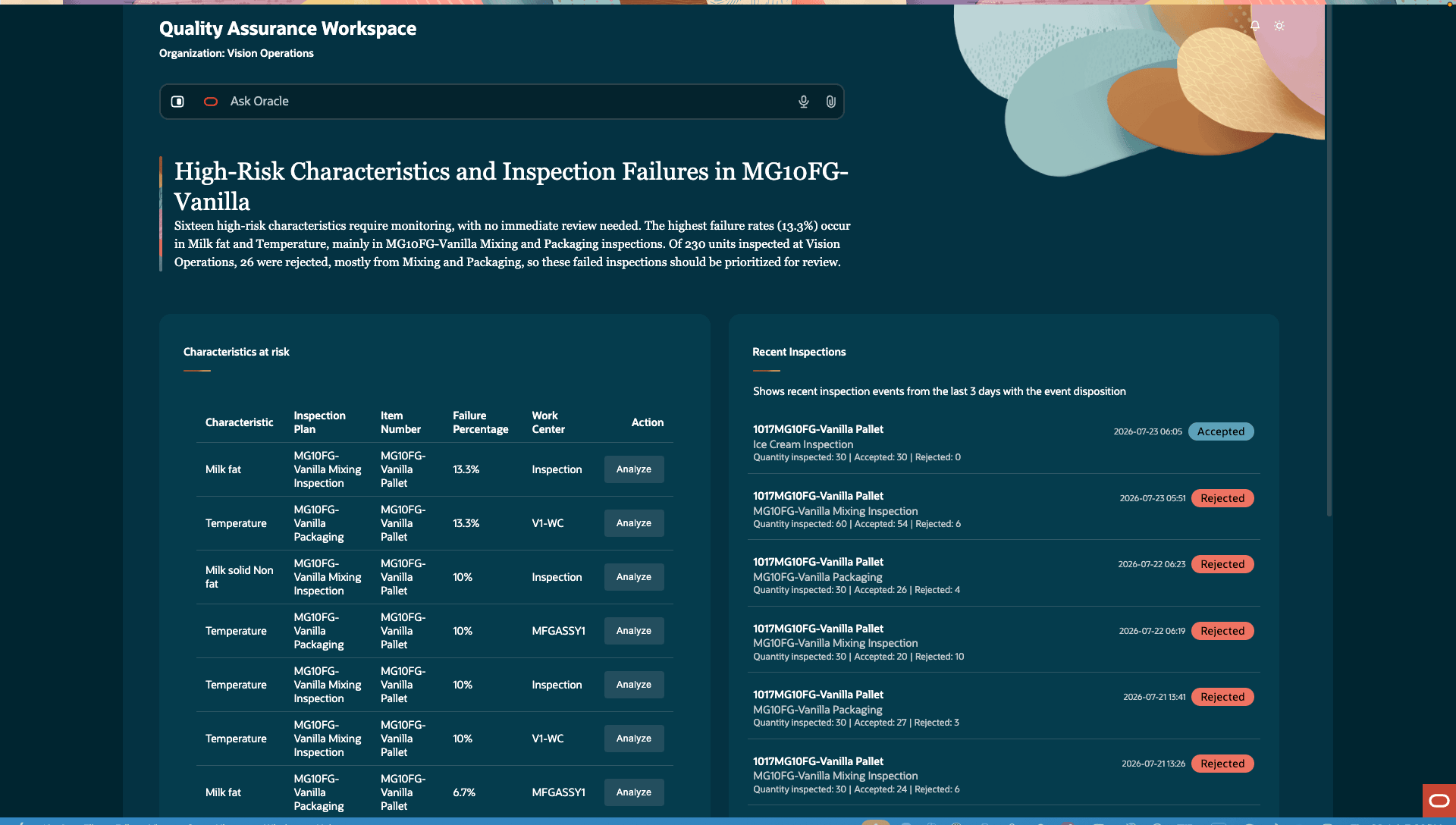This screenshot has height=825, width=1456.
Task: Click the Inspection Plan column header
Action: pyautogui.click(x=319, y=422)
